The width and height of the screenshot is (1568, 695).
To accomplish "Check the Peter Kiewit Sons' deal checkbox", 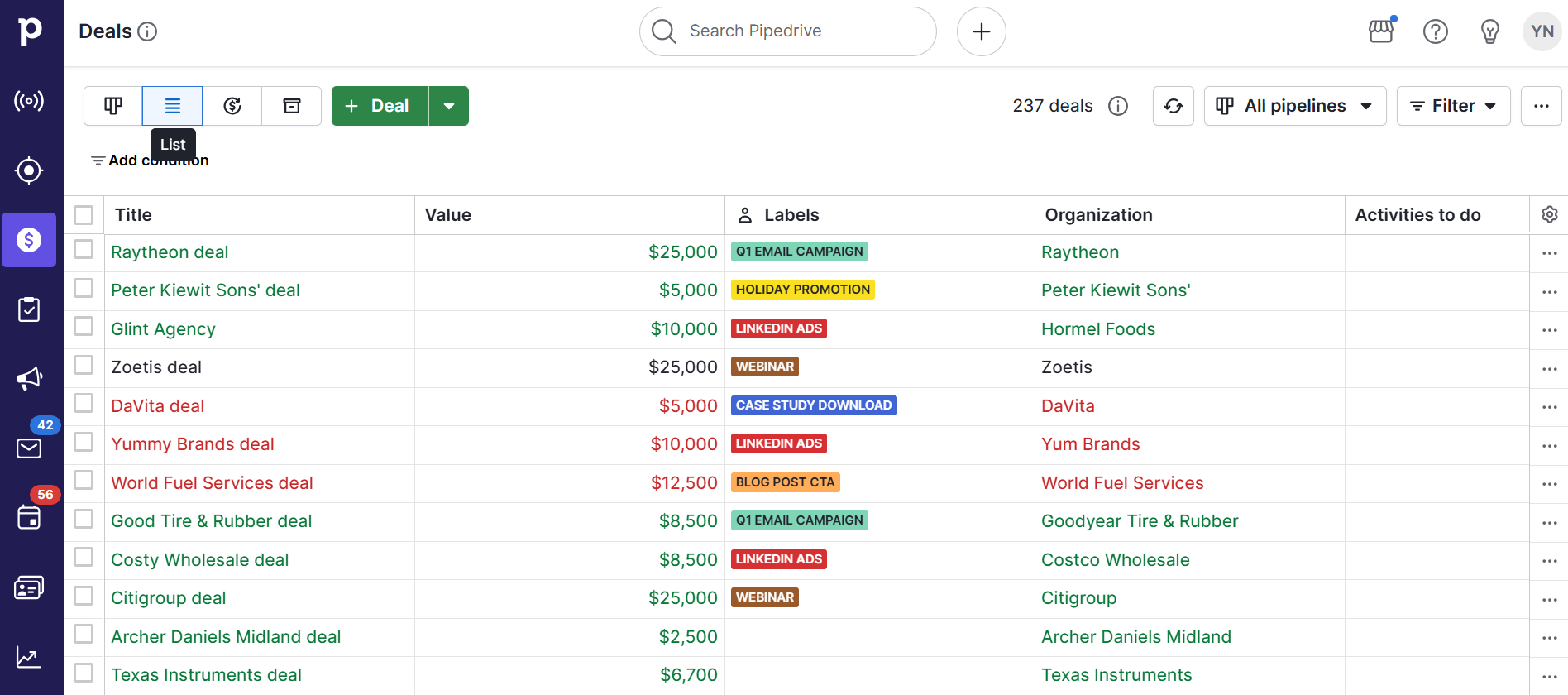I will coord(84,288).
